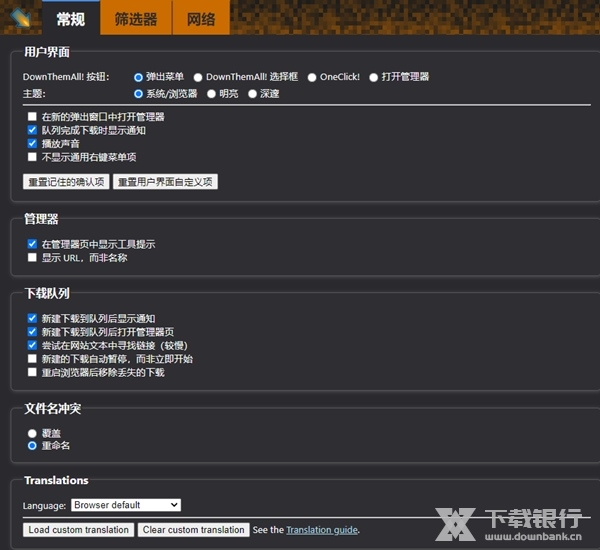Toggle 新建下载到队列后打开管理器页 checkbox
600x550 pixels.
tap(32, 331)
